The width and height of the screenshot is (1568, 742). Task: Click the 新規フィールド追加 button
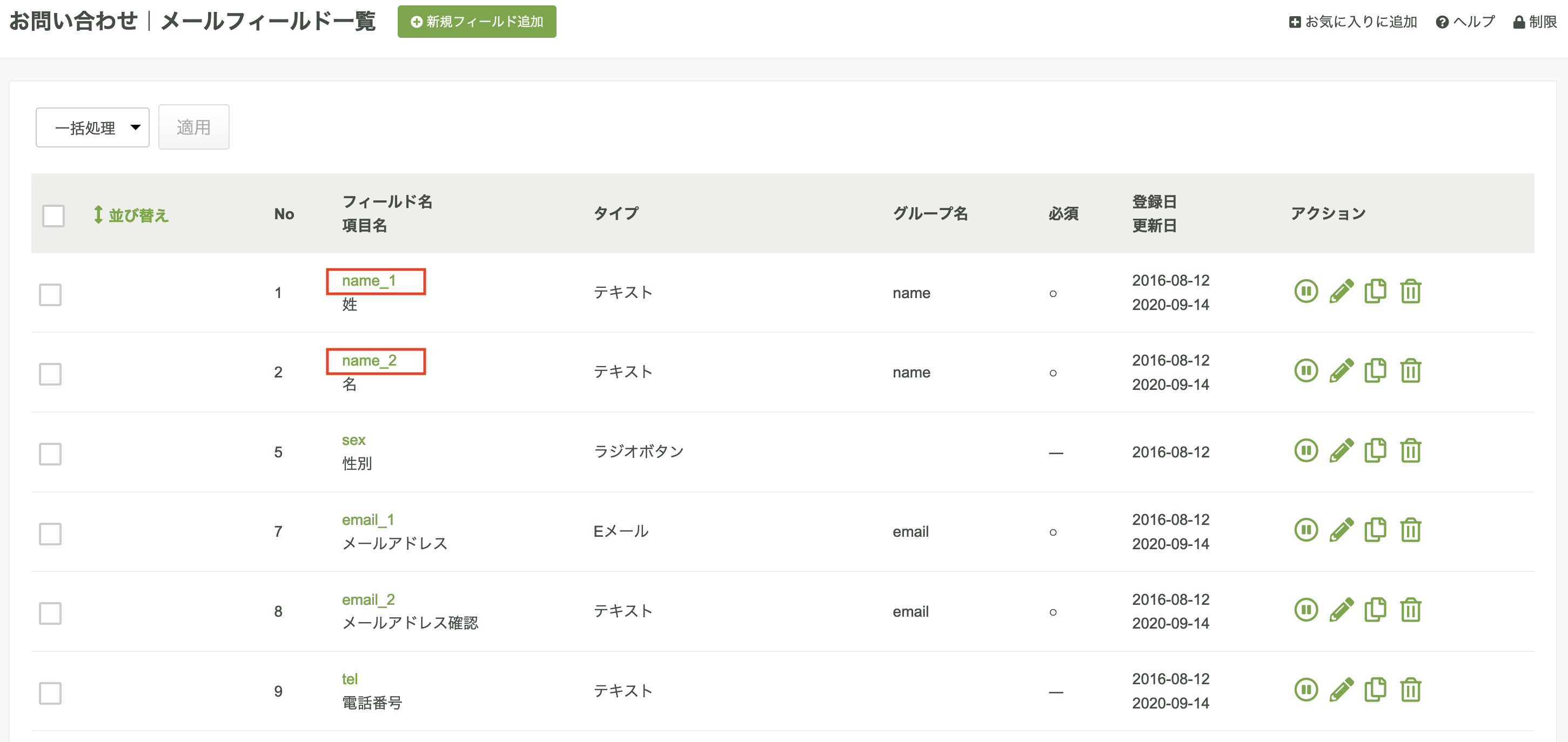tap(477, 21)
